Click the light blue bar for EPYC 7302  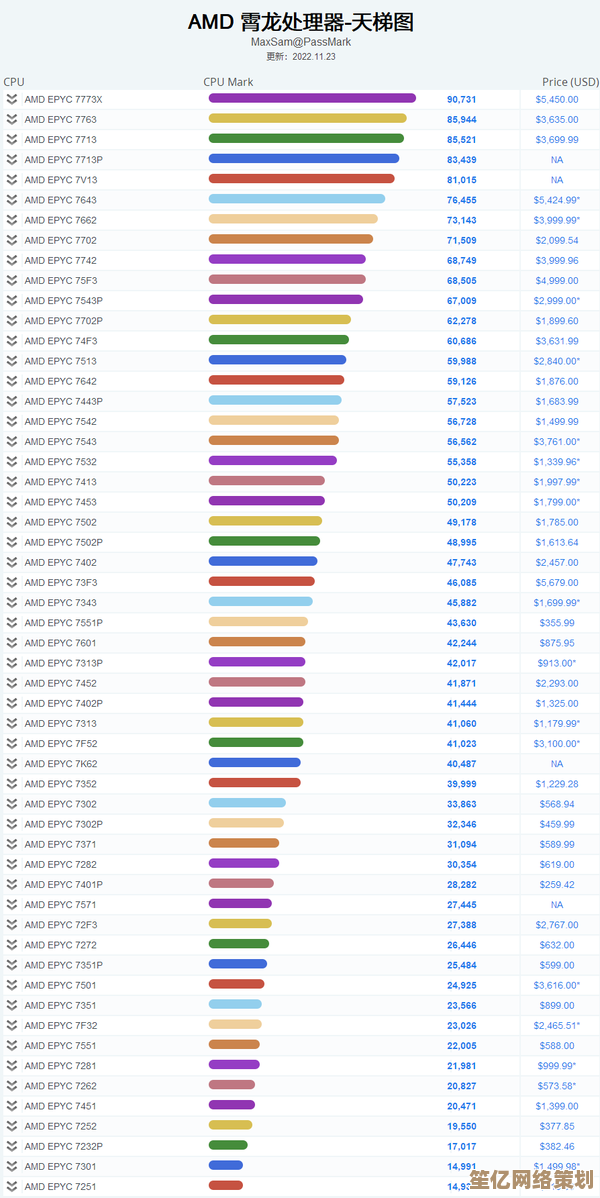coord(247,802)
